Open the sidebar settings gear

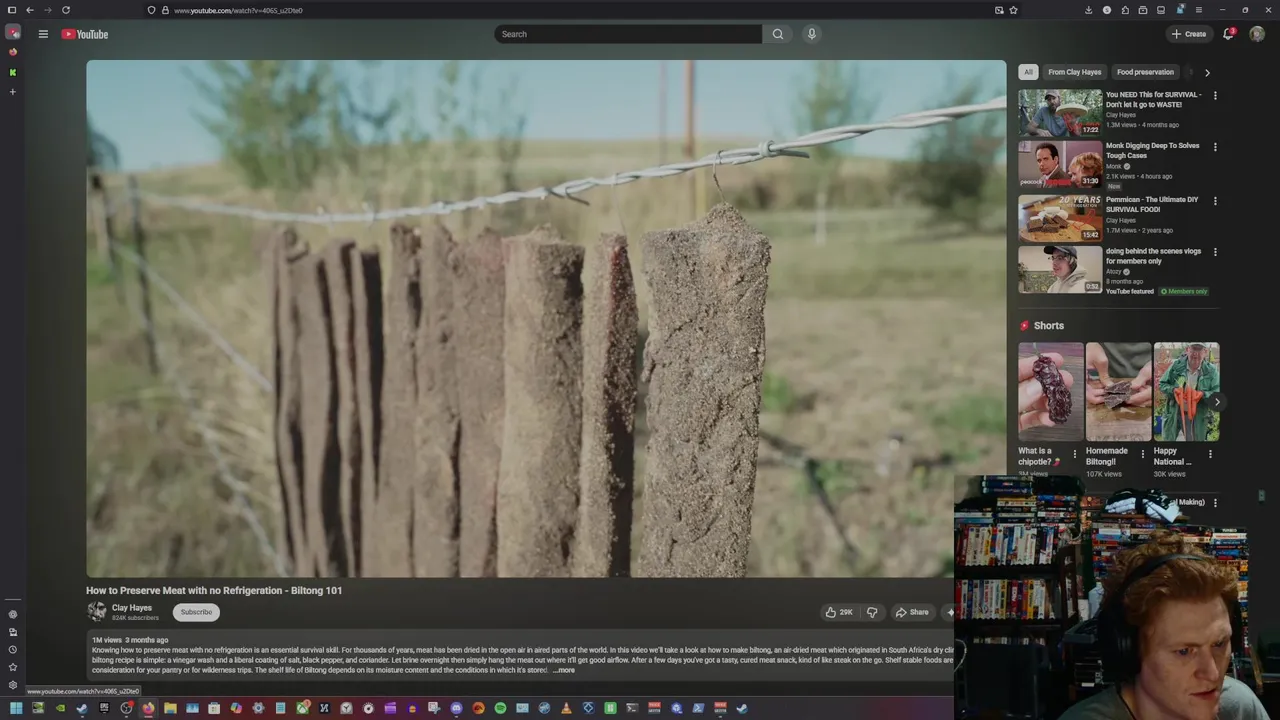click(x=13, y=685)
